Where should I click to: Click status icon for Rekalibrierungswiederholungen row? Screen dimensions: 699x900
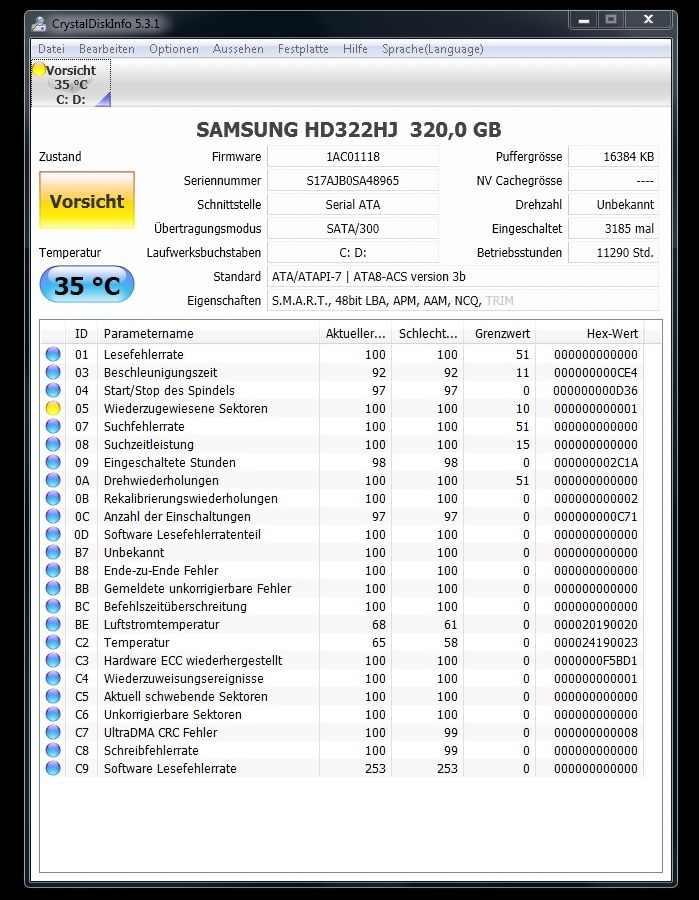(x=53, y=498)
